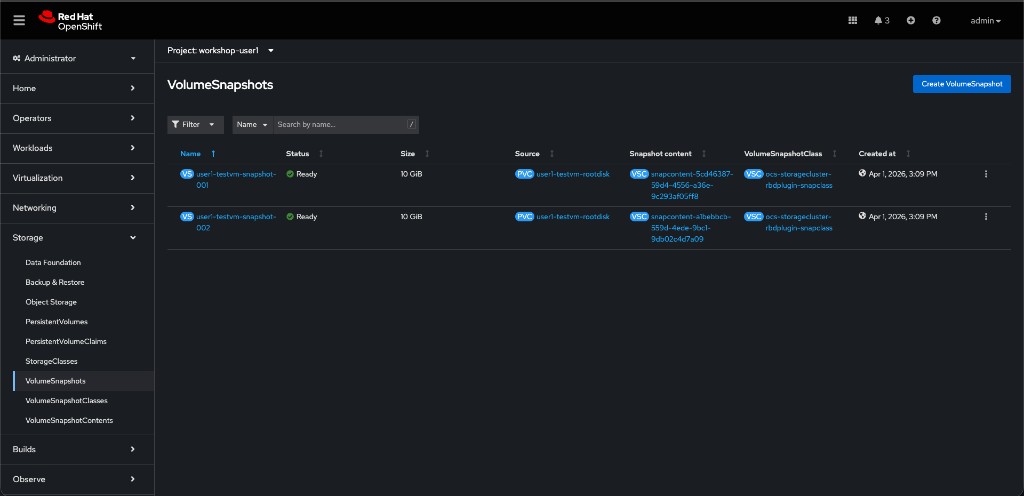Viewport: 1024px width, 496px height.
Task: Expand the Home navigation section
Action: 77,88
